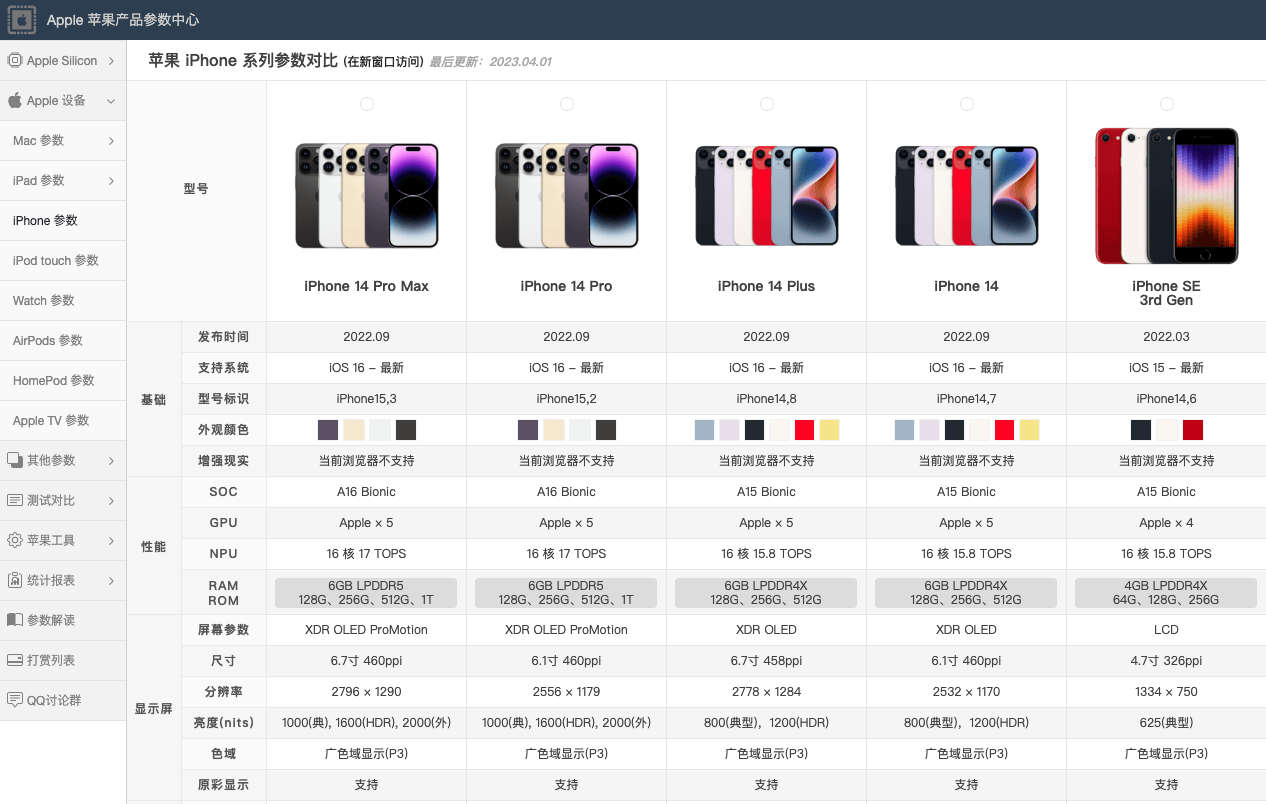1266x804 pixels.
Task: Select the iPhone 14 radio button
Action: (x=967, y=104)
